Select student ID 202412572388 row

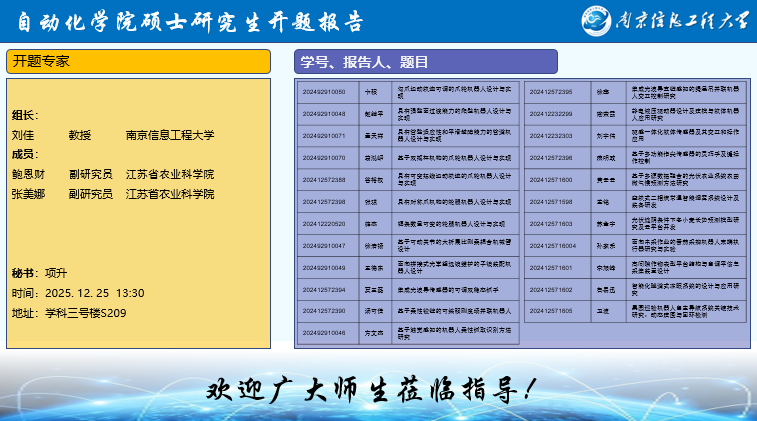(324, 179)
